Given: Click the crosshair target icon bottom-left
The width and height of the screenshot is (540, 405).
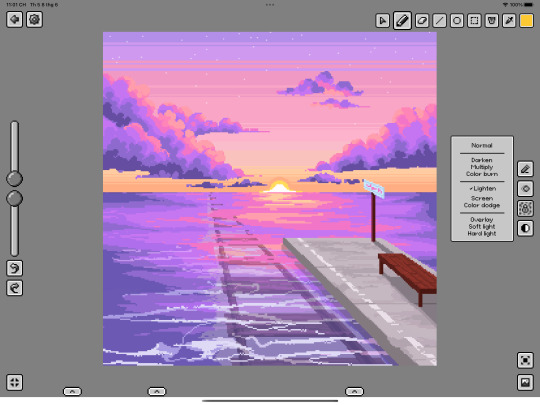Looking at the screenshot, I should (x=14, y=382).
